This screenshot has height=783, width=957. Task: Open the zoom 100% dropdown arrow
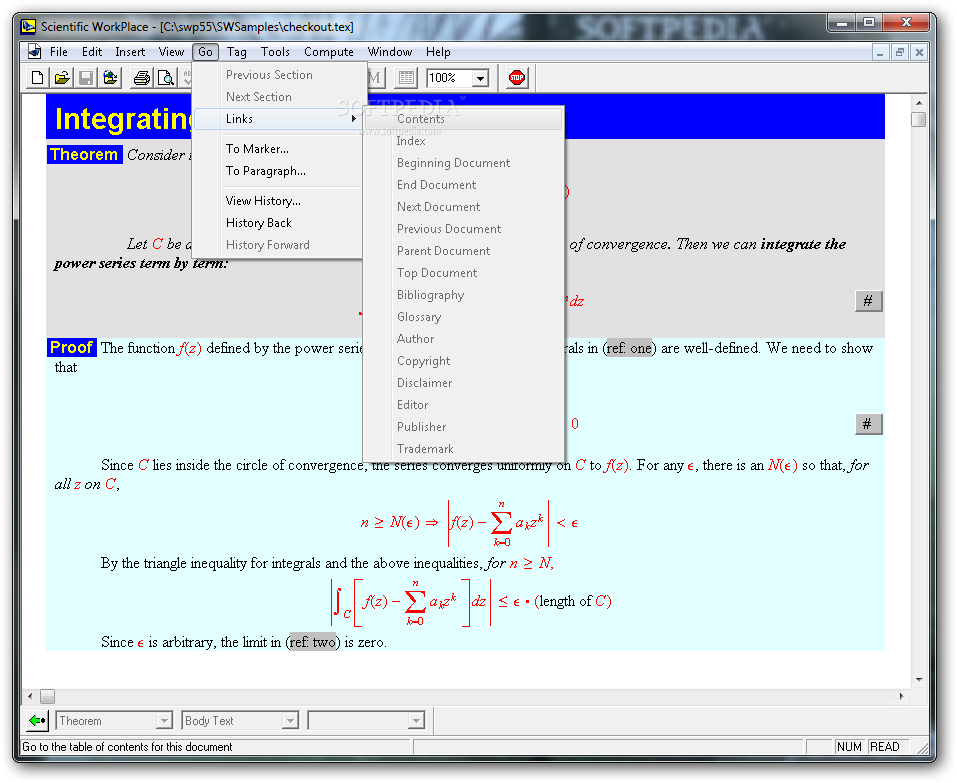(x=480, y=78)
